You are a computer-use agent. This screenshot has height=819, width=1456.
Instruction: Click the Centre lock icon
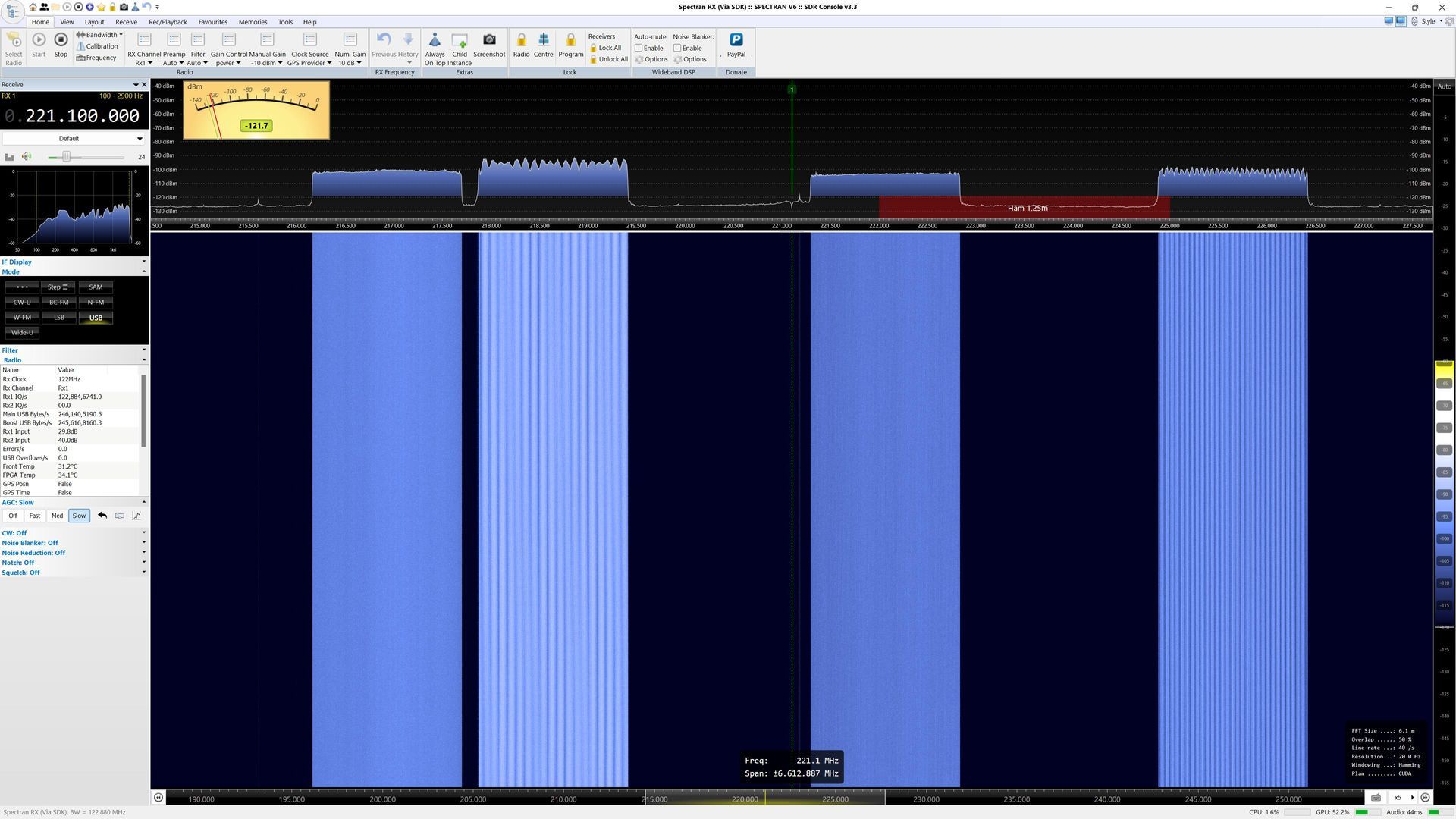click(x=543, y=45)
